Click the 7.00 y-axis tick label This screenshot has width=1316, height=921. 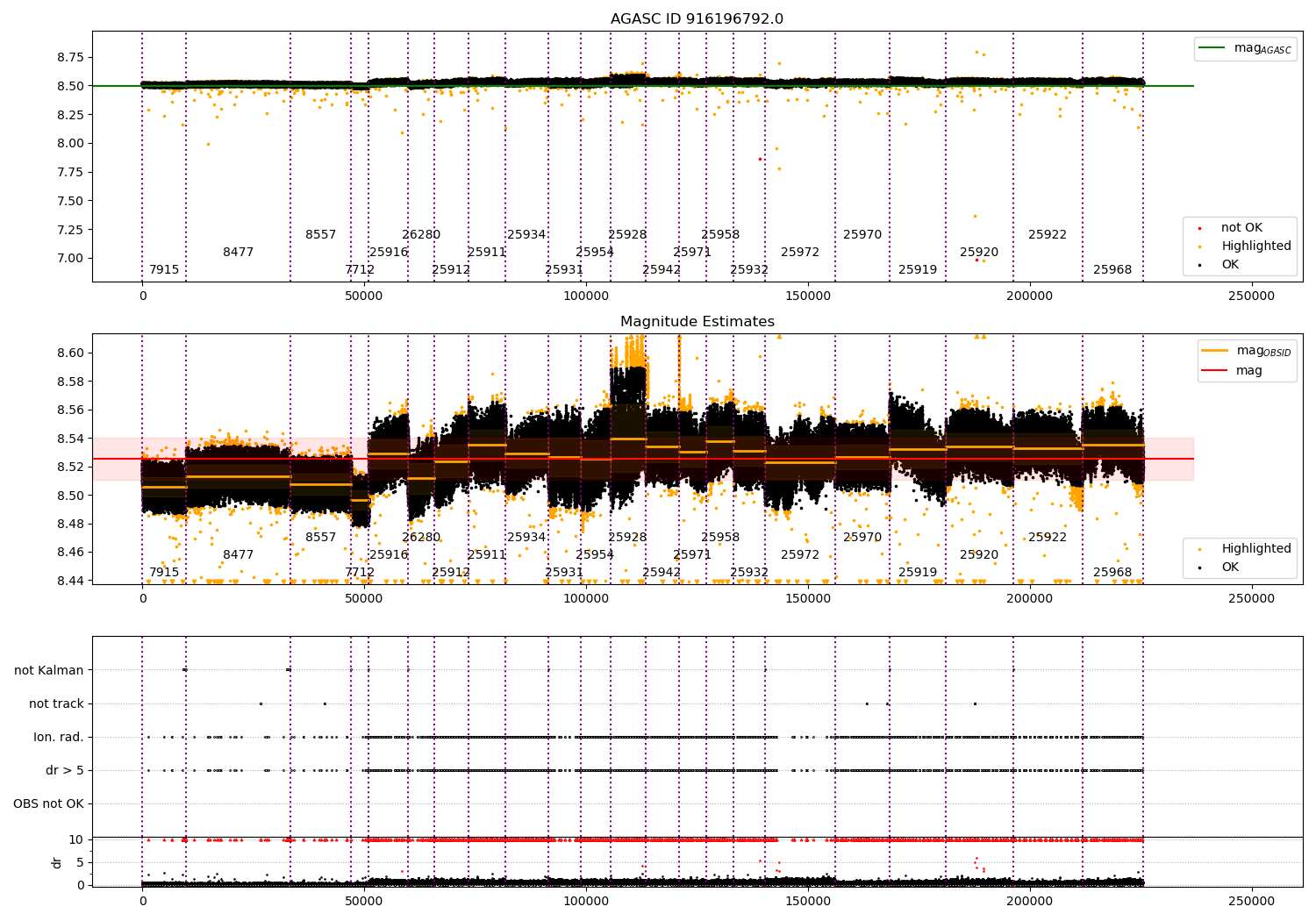pyautogui.click(x=69, y=258)
